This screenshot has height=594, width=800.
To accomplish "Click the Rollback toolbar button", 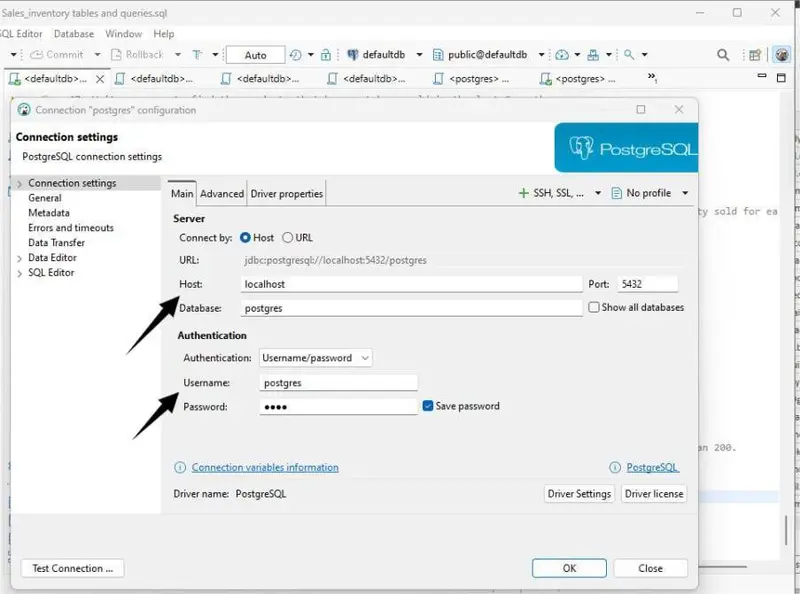I will pos(137,55).
